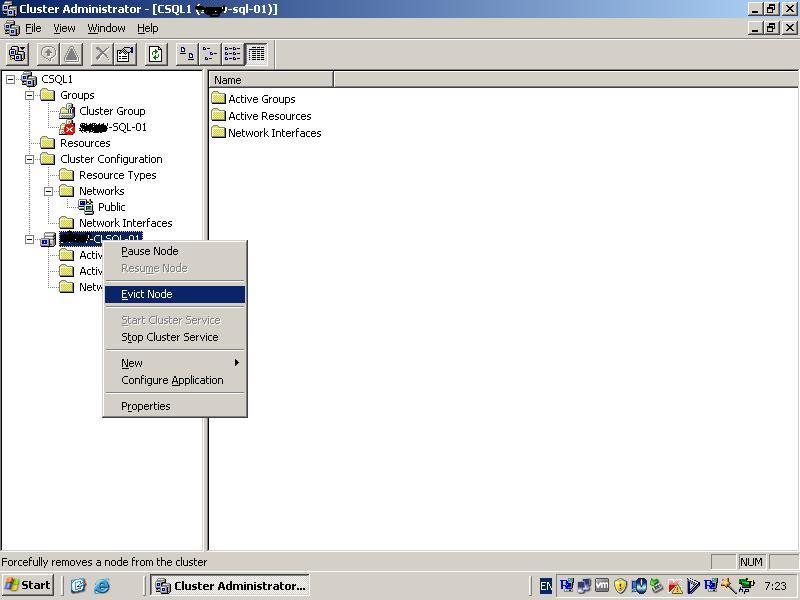Viewport: 800px width, 600px height.
Task: Select Public network in tree
Action: point(111,207)
